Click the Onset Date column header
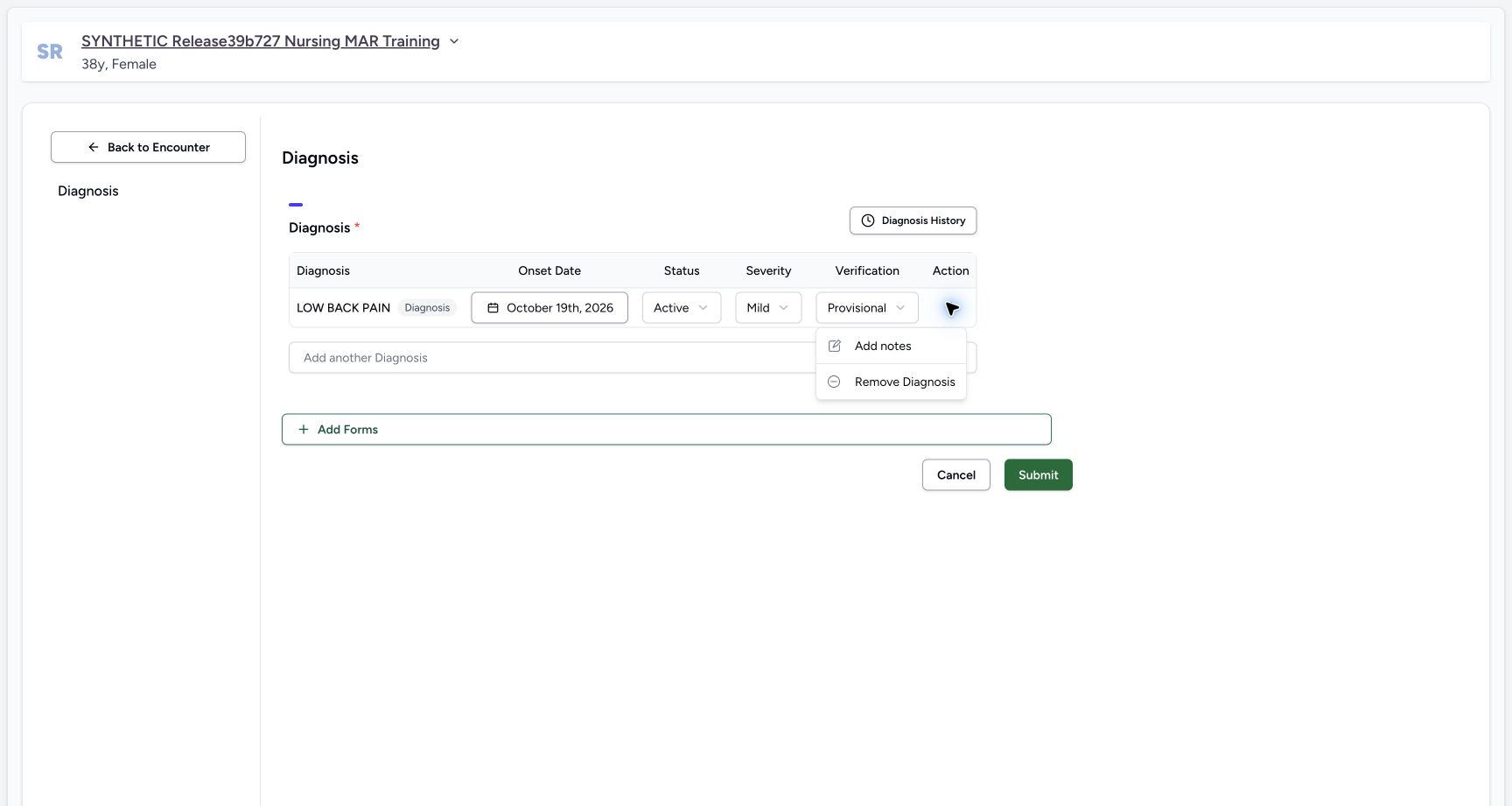1512x806 pixels. 549,271
